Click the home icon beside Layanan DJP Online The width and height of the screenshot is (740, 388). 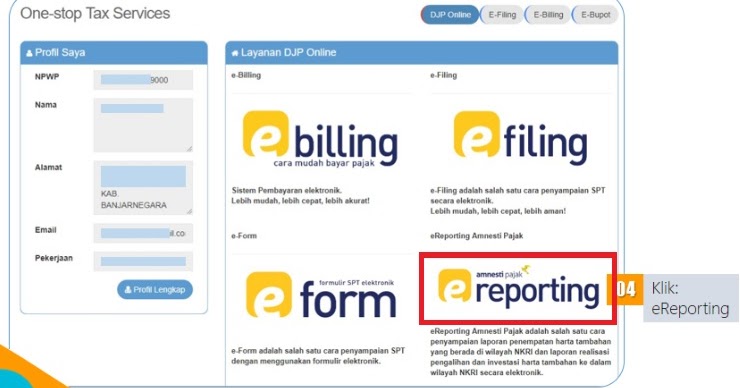coord(235,53)
